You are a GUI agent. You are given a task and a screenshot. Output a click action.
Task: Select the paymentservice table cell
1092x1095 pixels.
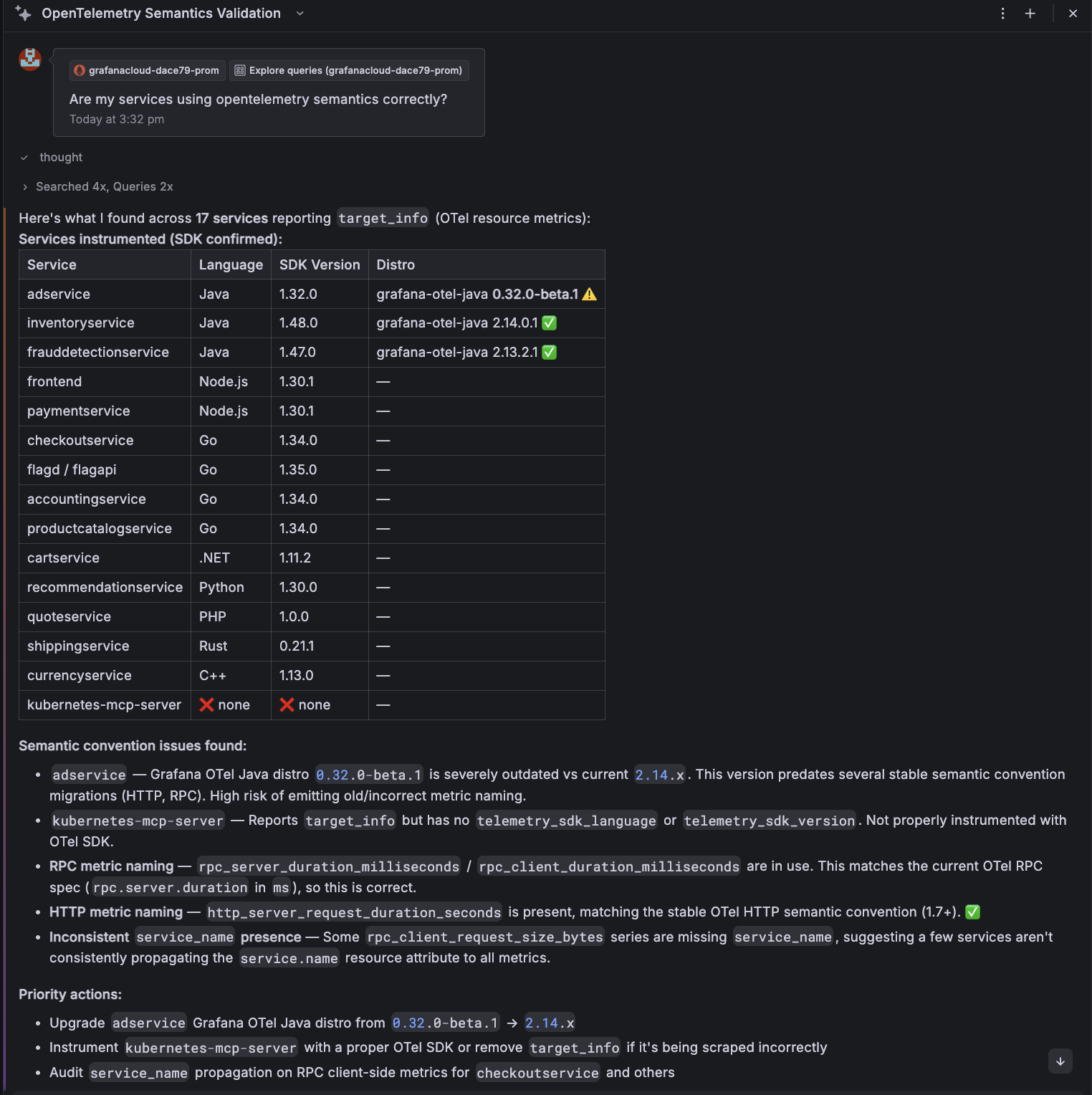click(x=105, y=411)
